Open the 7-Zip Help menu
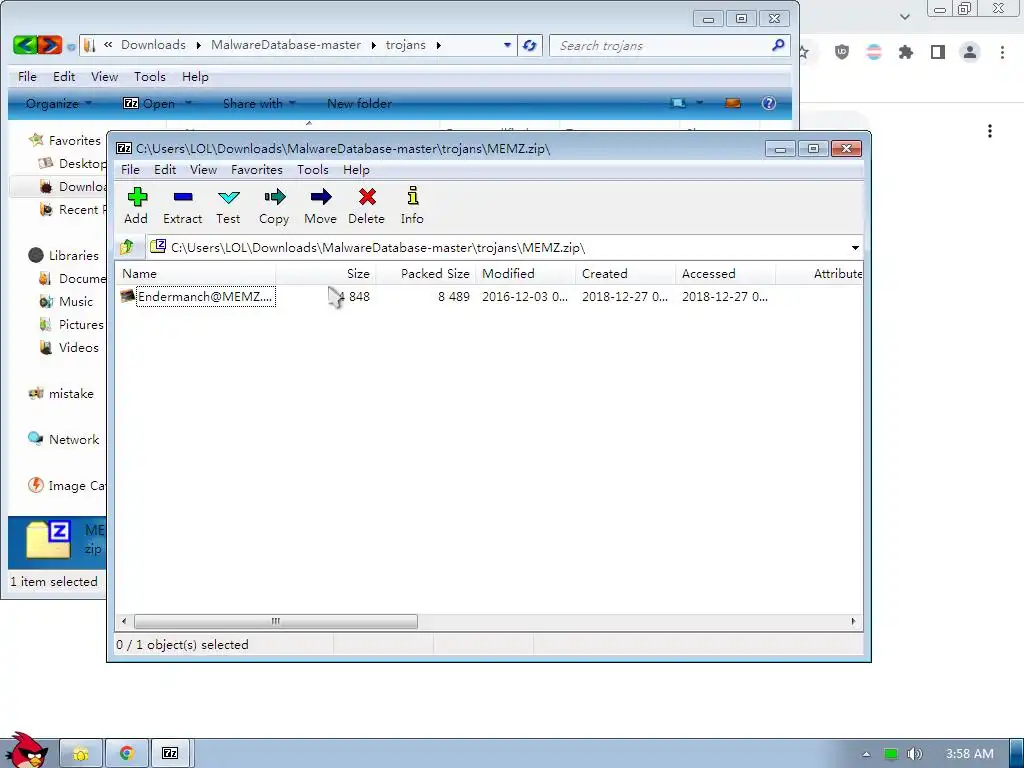 pyautogui.click(x=356, y=170)
